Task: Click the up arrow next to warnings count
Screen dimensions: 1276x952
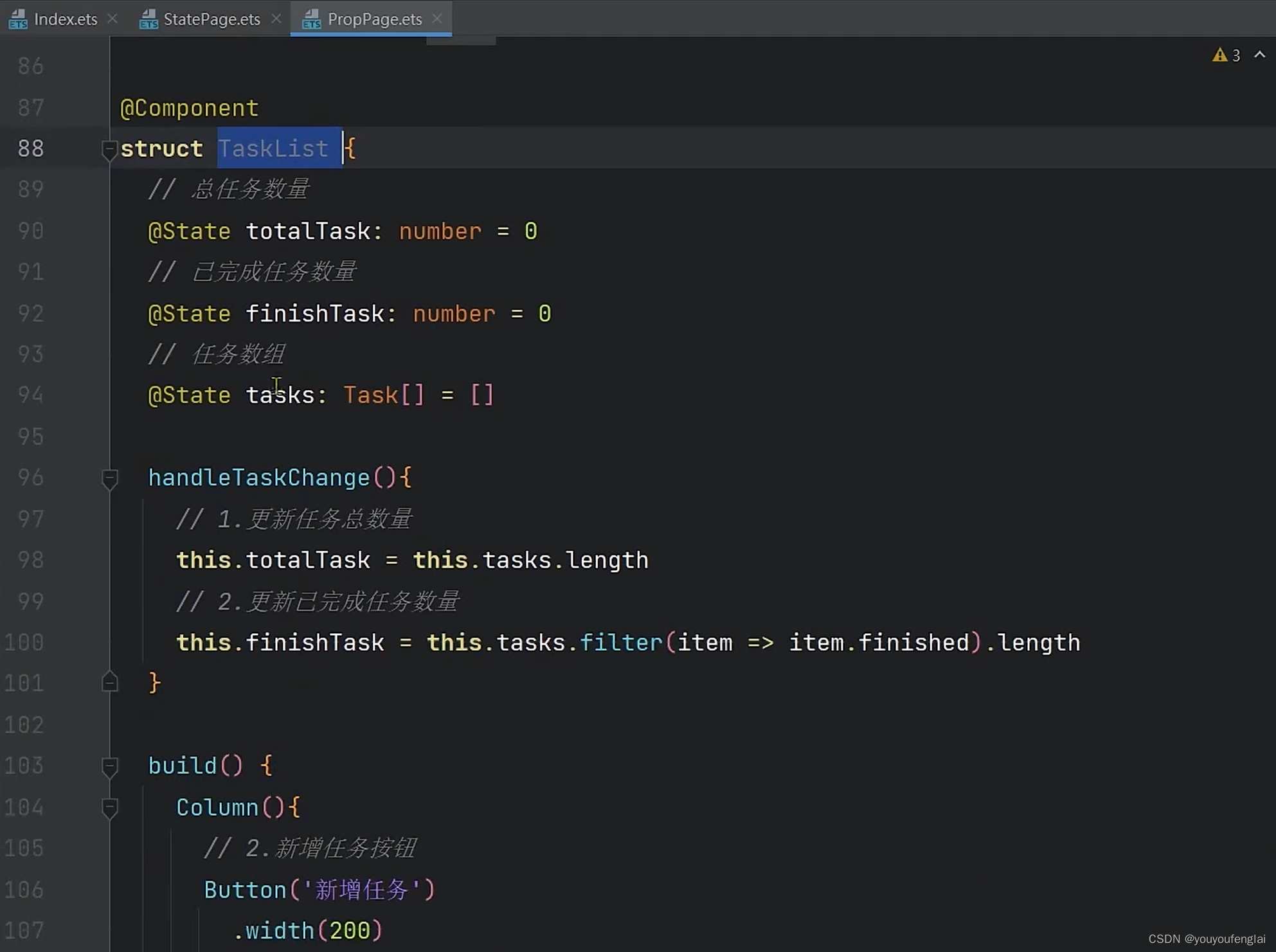Action: point(1260,55)
